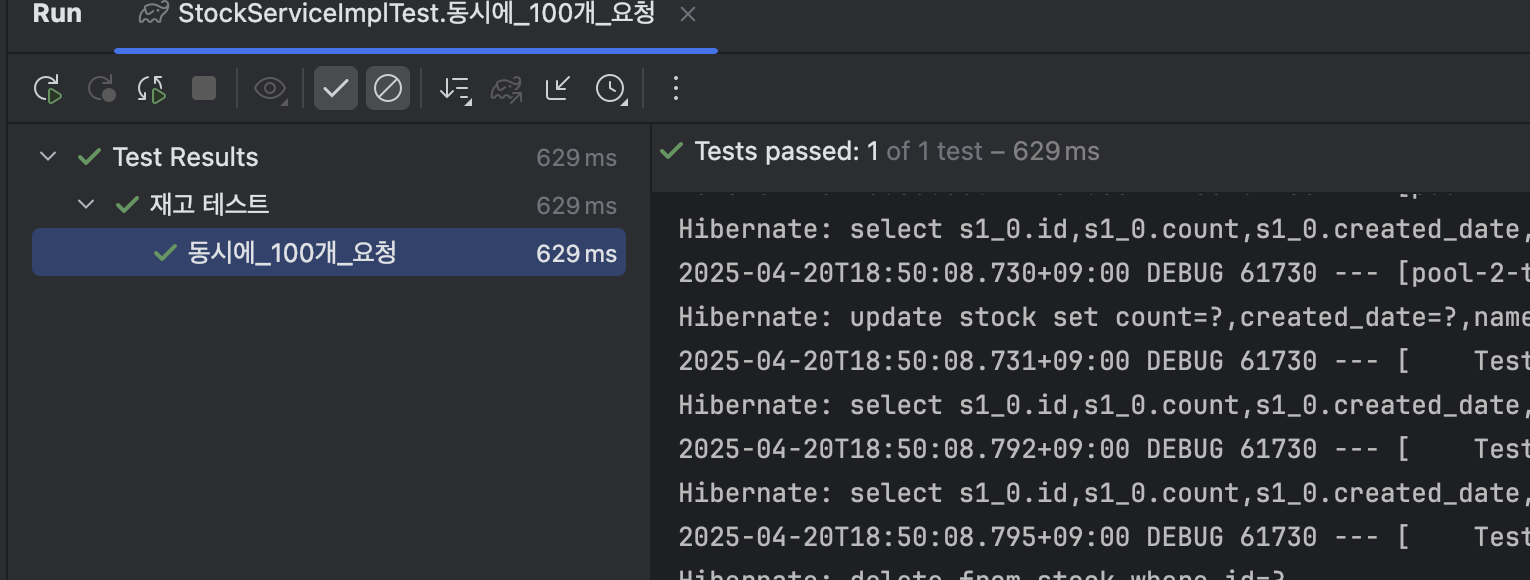Screen dimensions: 1530x580
Task: Toggle Show Passed tests checkmark button
Action: point(336,89)
